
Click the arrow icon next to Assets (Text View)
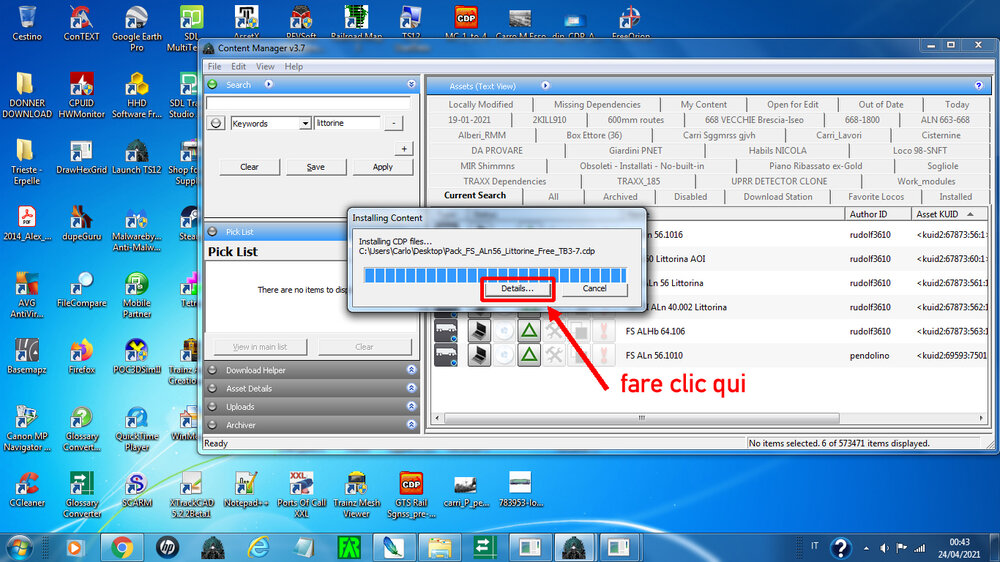coord(545,85)
